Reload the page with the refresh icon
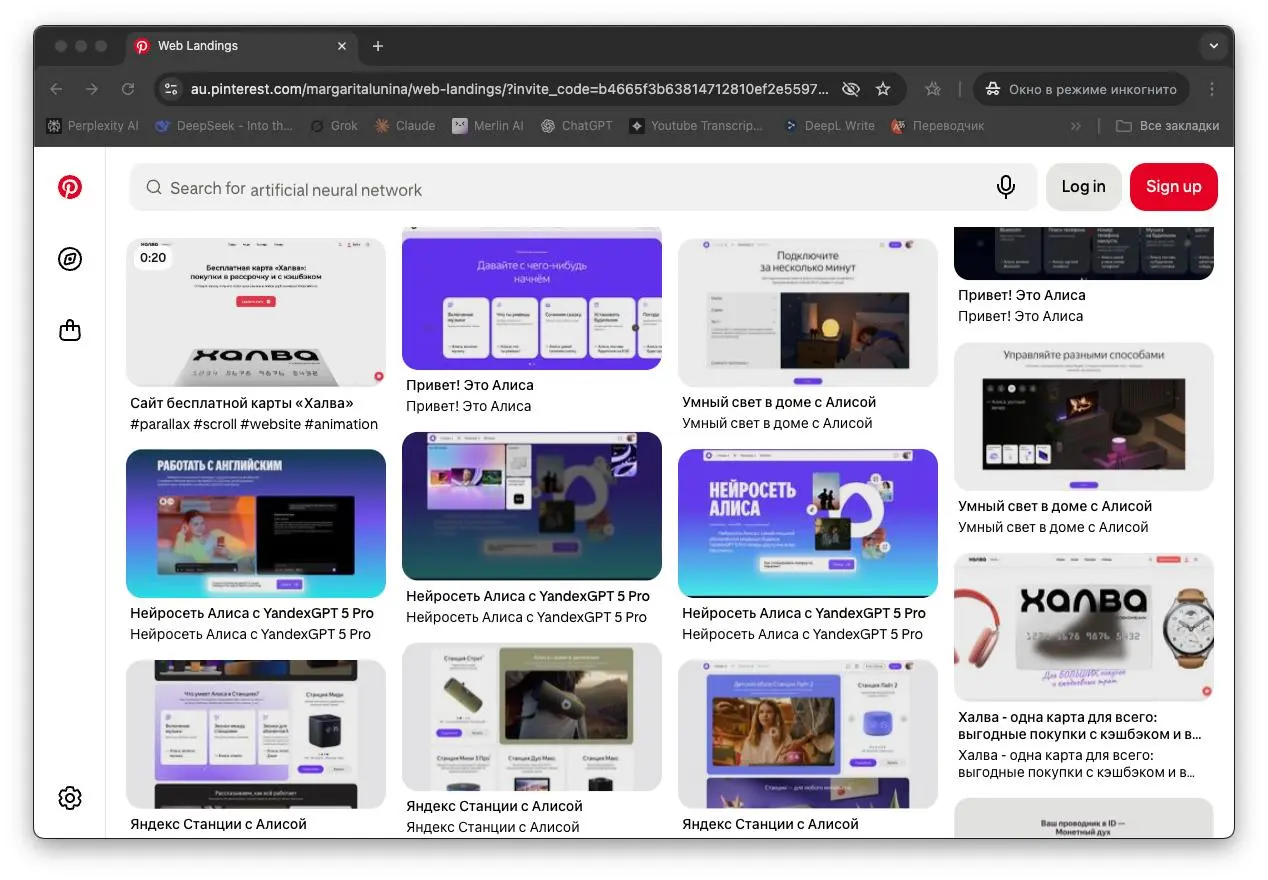 tap(128, 89)
